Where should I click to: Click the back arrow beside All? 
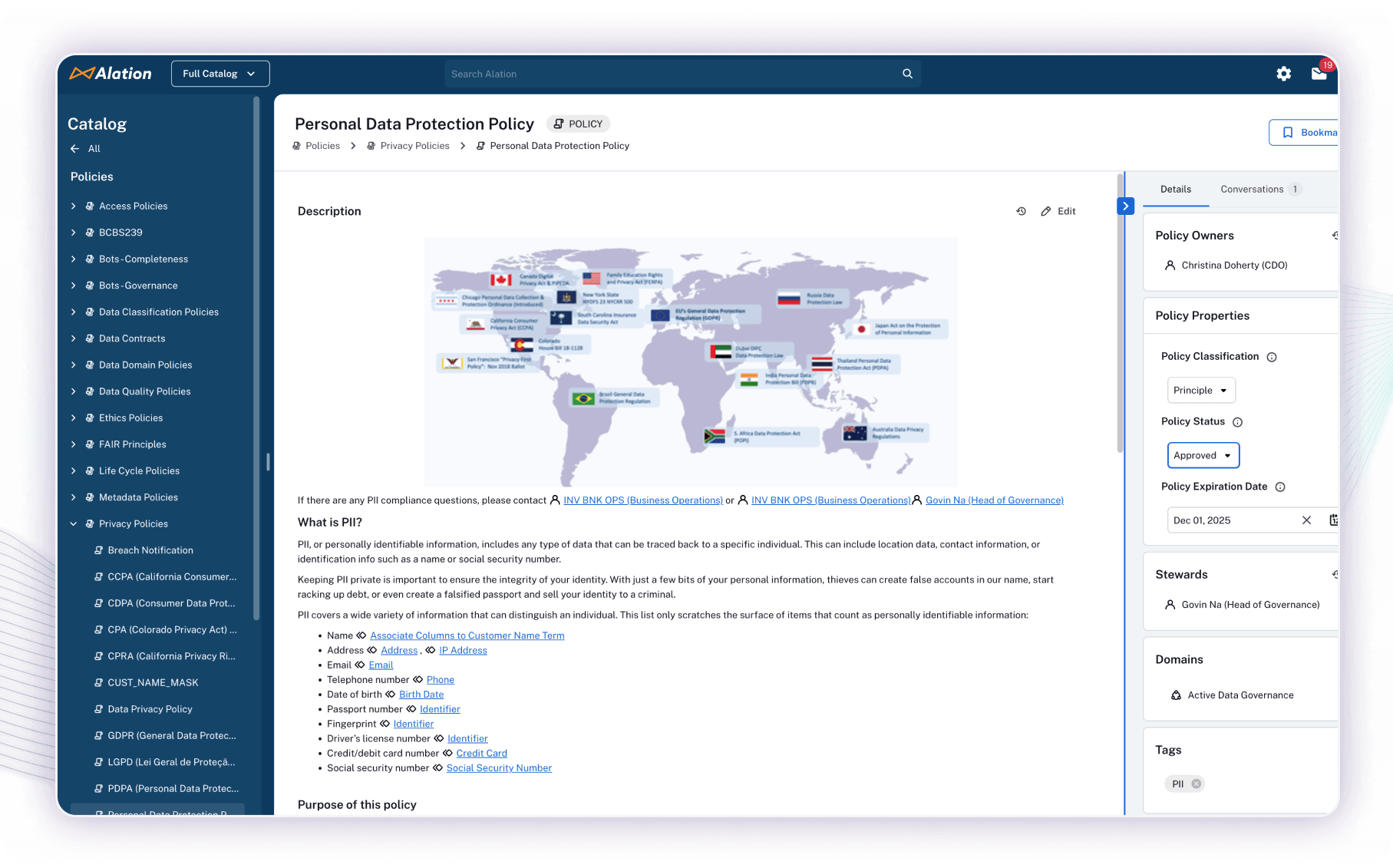tap(74, 149)
